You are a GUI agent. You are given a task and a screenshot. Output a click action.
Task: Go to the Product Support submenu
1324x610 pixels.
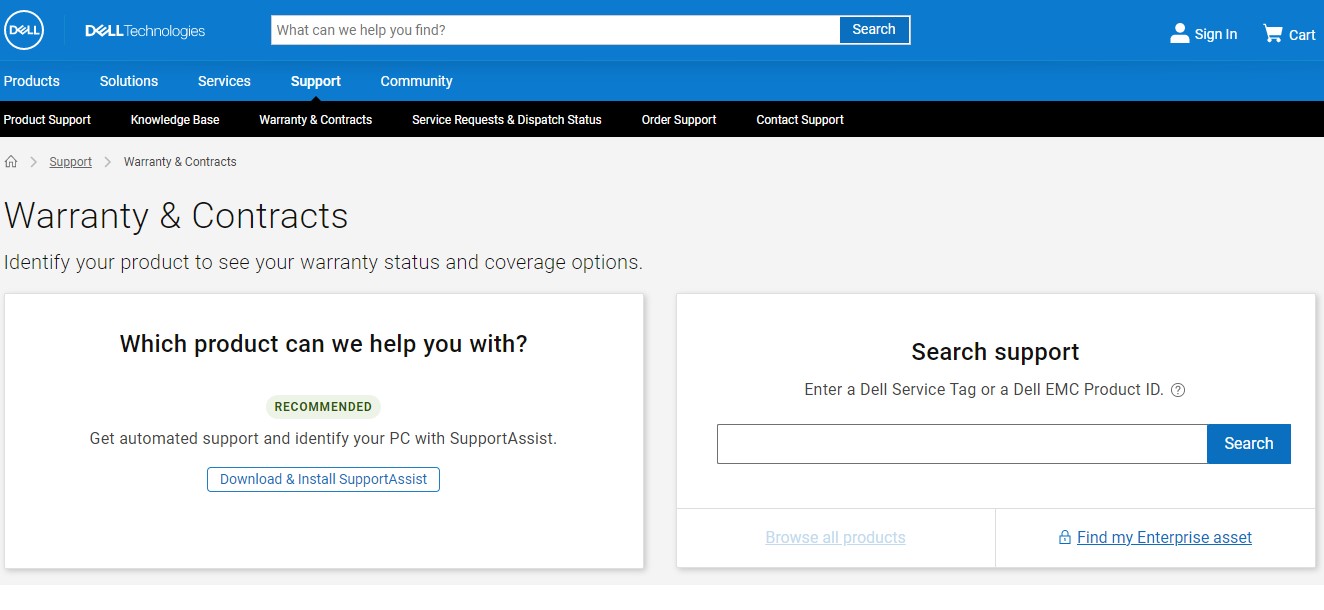[x=47, y=120]
